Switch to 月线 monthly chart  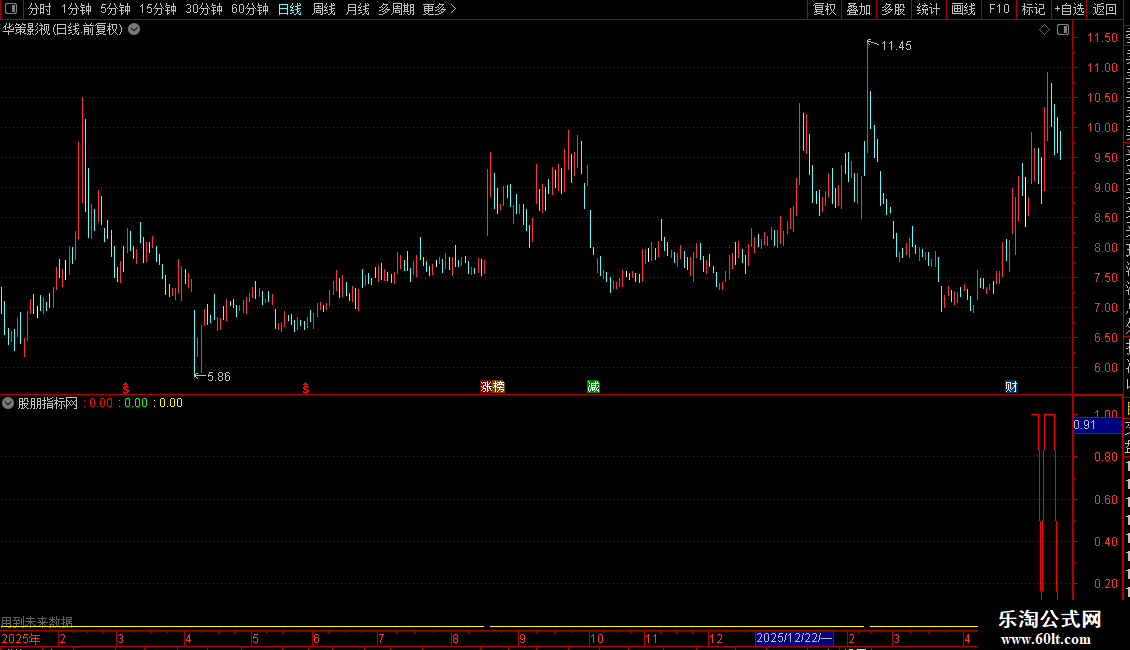pyautogui.click(x=357, y=9)
